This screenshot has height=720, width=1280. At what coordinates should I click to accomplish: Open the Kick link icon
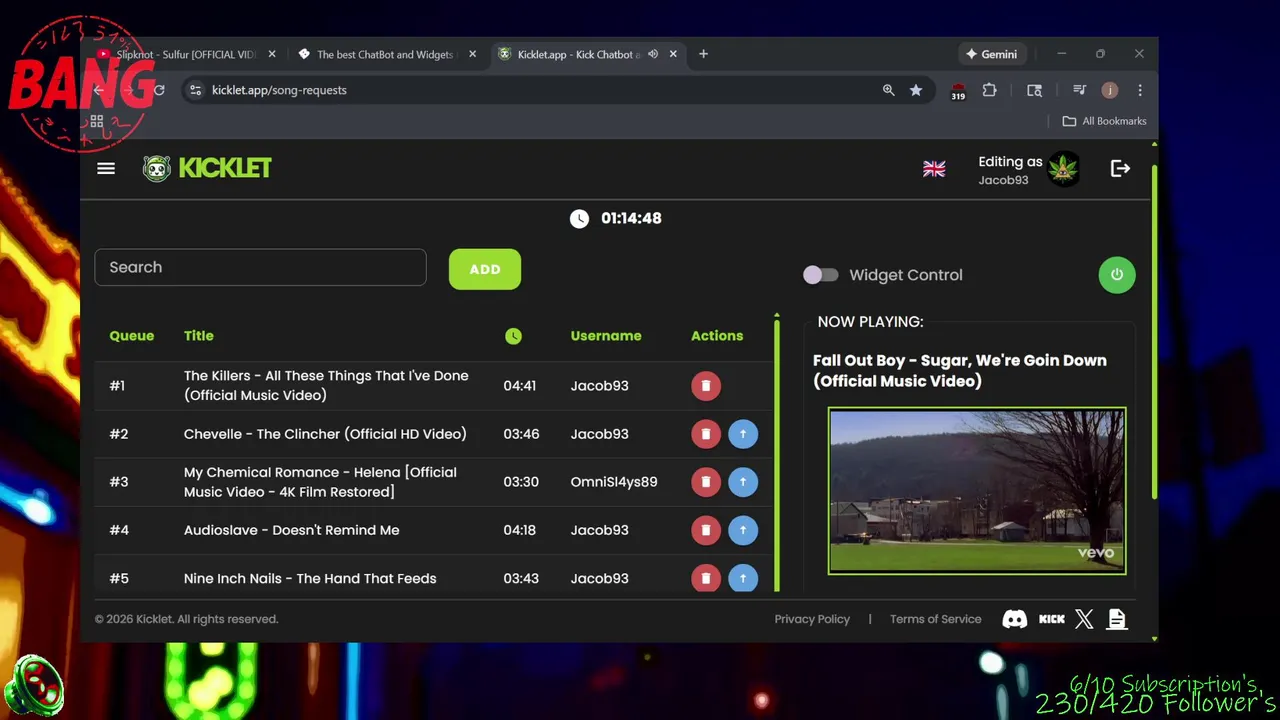pyautogui.click(x=1052, y=619)
